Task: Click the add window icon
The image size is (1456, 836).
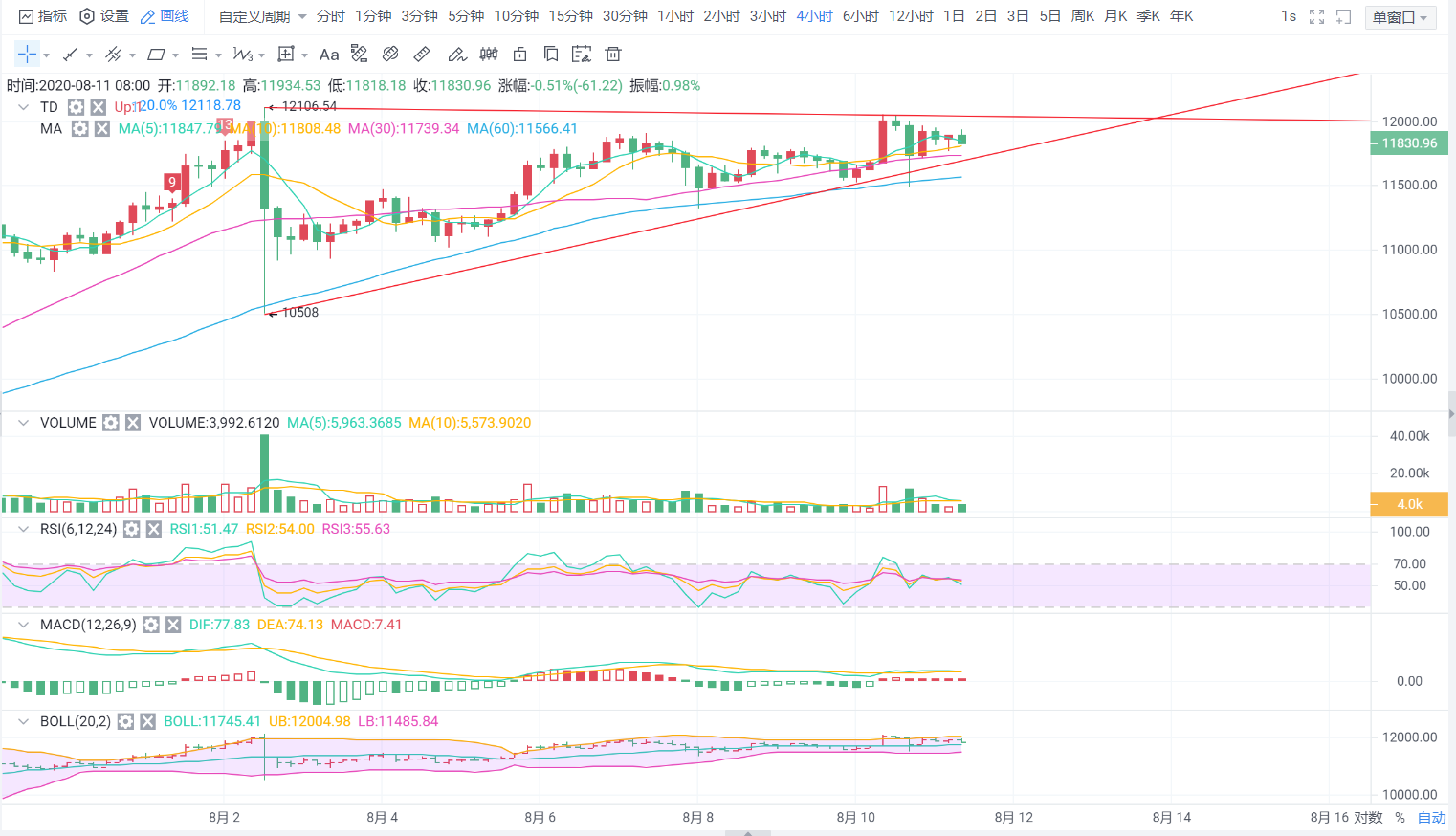Action: [x=1344, y=16]
